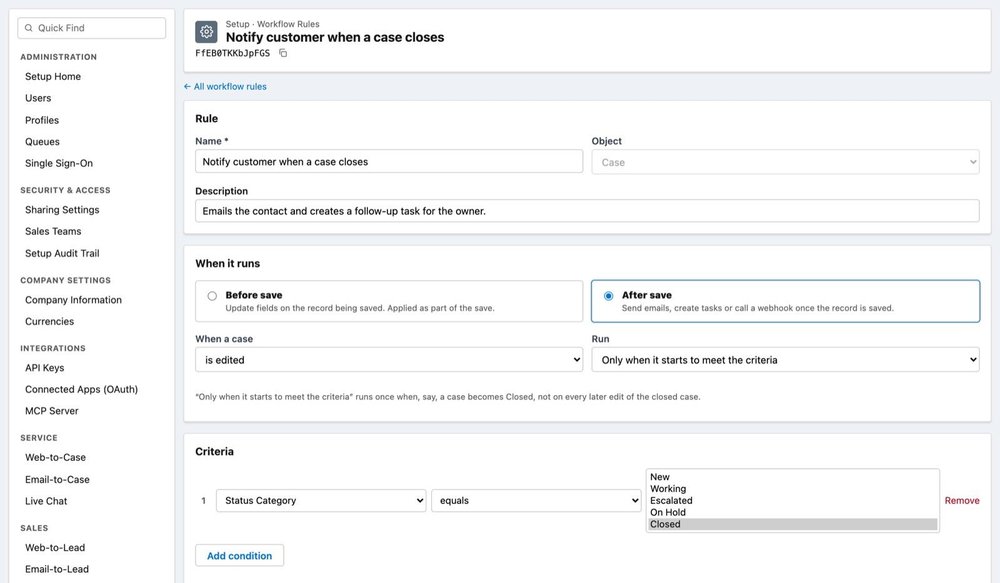1000x583 pixels.
Task: Open Queues in the sidebar
Action: pyautogui.click(x=42, y=142)
